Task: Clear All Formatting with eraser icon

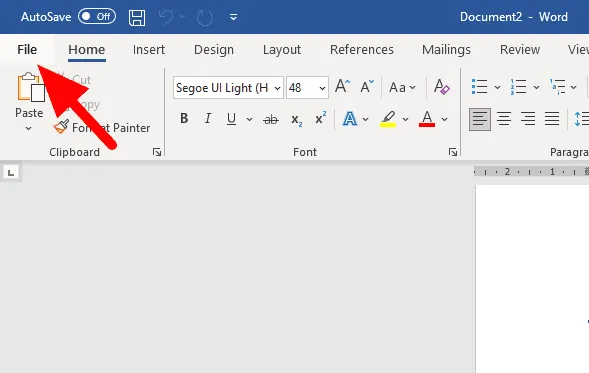Action: point(441,87)
